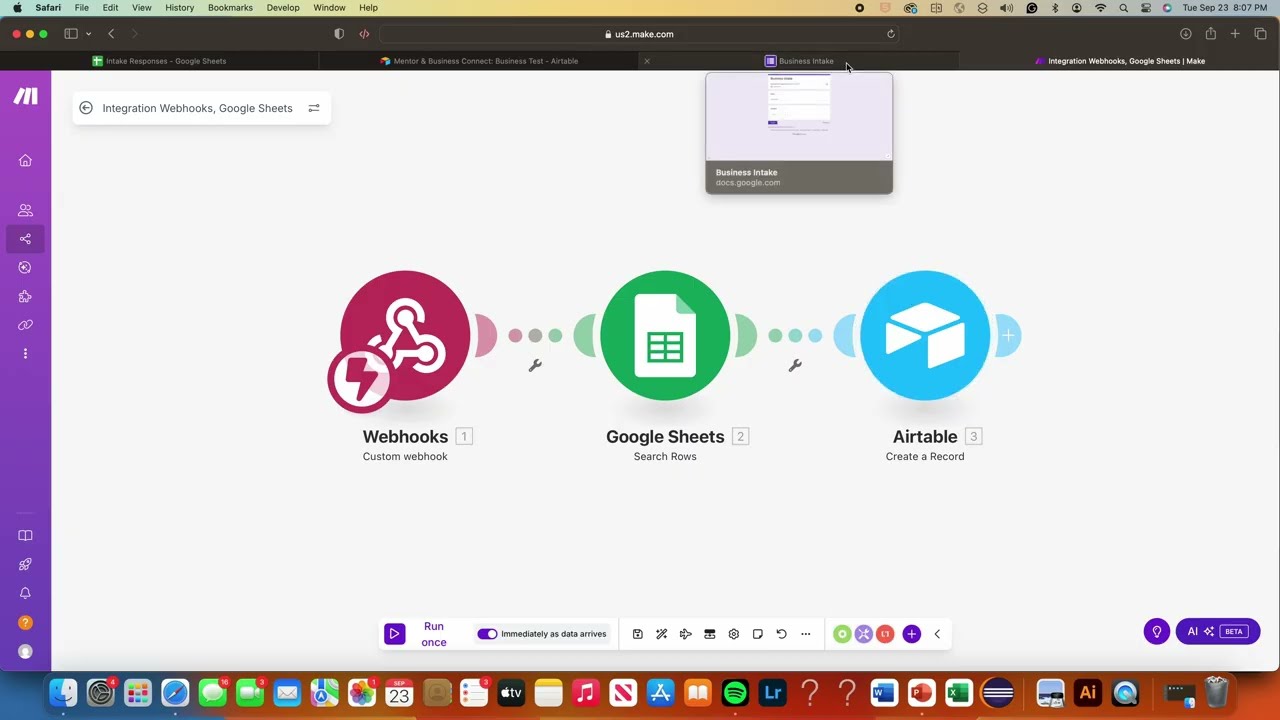Open scenario inputs and outputs icon
This screenshot has height=720, width=1280.
coord(709,634)
